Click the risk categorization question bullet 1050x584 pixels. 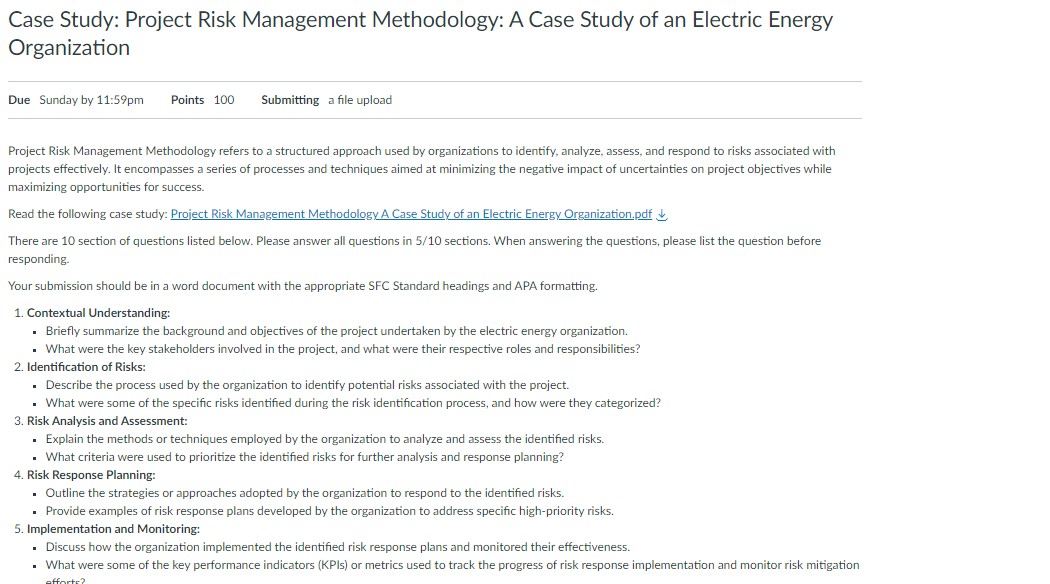pyautogui.click(x=352, y=402)
